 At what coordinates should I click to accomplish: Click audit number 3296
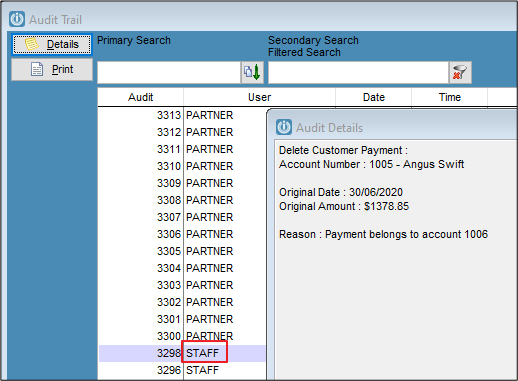point(169,370)
